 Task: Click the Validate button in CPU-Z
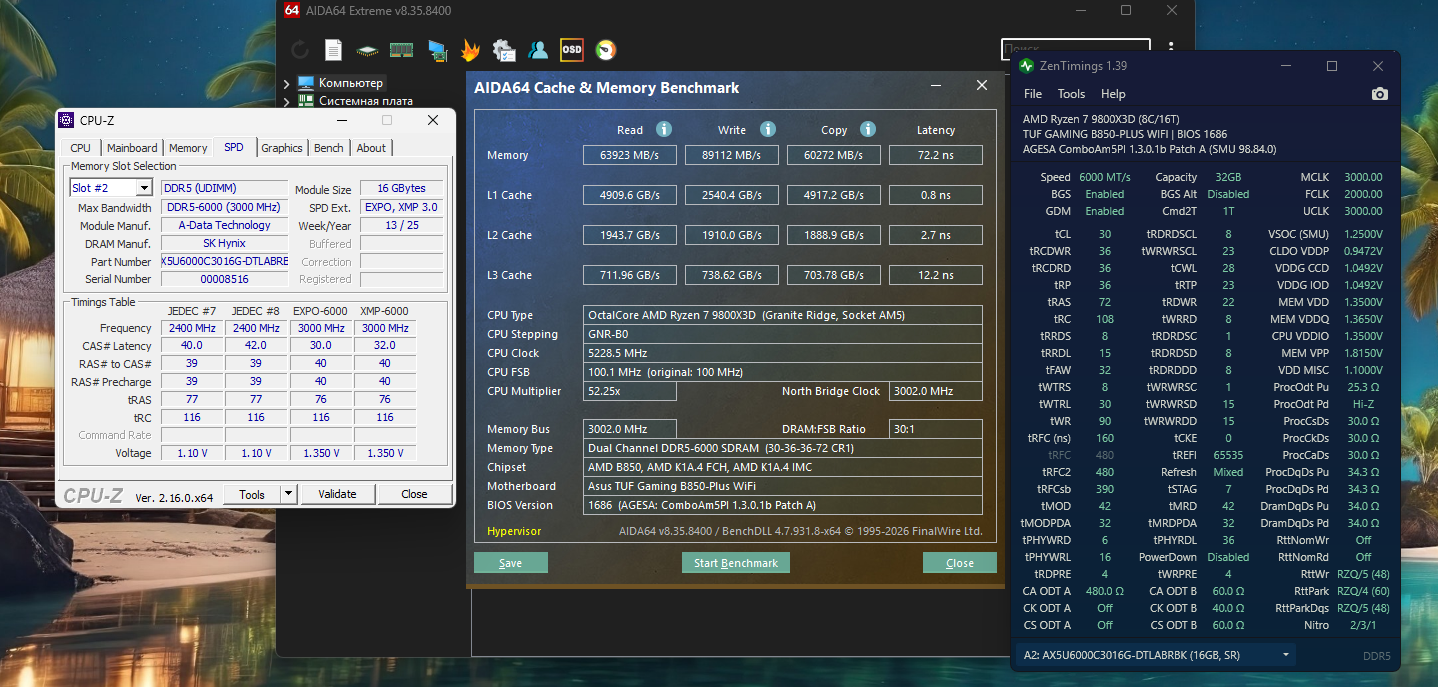pyautogui.click(x=337, y=494)
